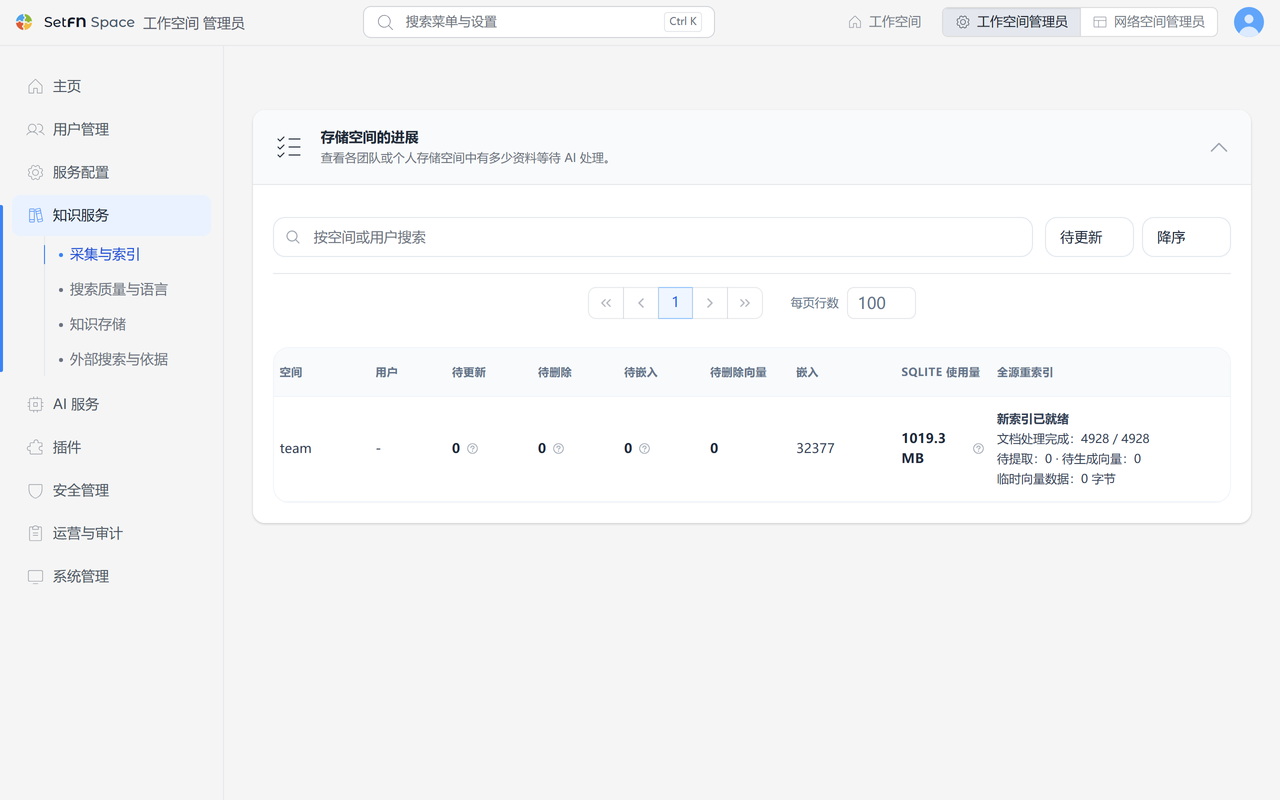Click the Ctrl K shortcut badge
Viewport: 1280px width, 800px height.
pyautogui.click(x=683, y=22)
